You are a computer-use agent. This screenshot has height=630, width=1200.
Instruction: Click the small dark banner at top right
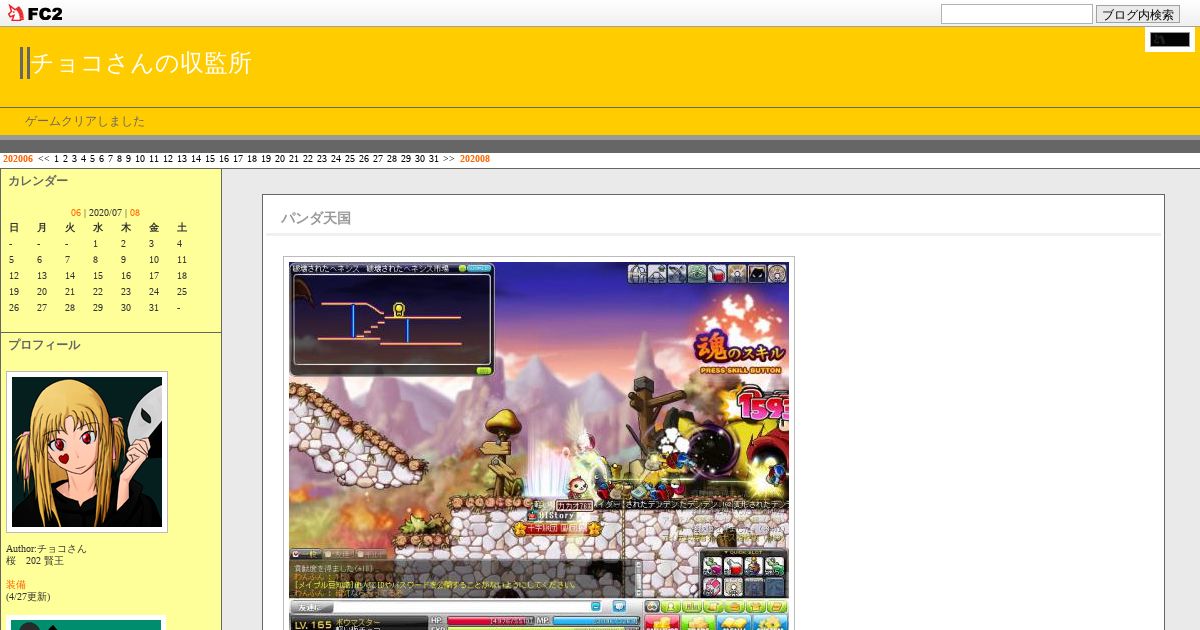tap(1170, 40)
